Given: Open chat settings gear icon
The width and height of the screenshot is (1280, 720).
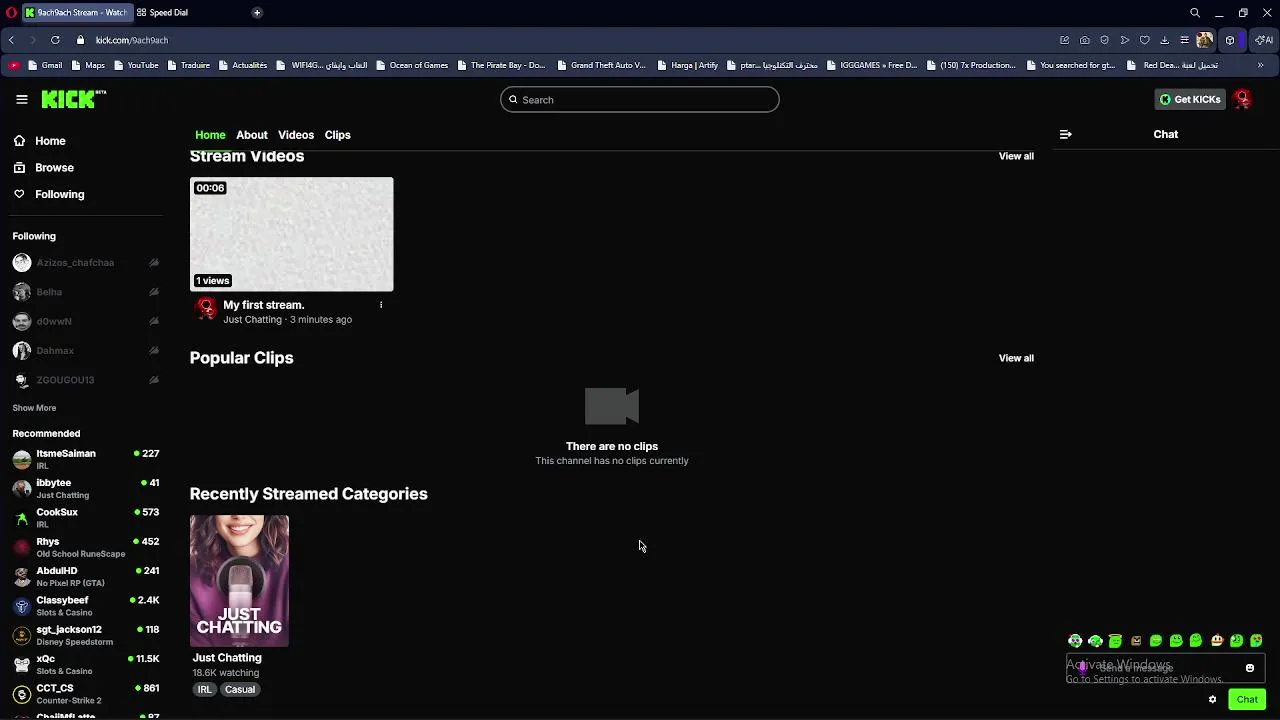Looking at the screenshot, I should pos(1212,699).
